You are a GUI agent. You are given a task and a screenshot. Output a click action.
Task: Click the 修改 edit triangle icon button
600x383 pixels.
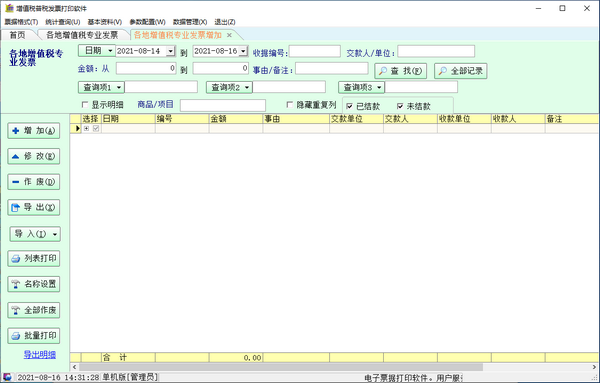tap(34, 156)
